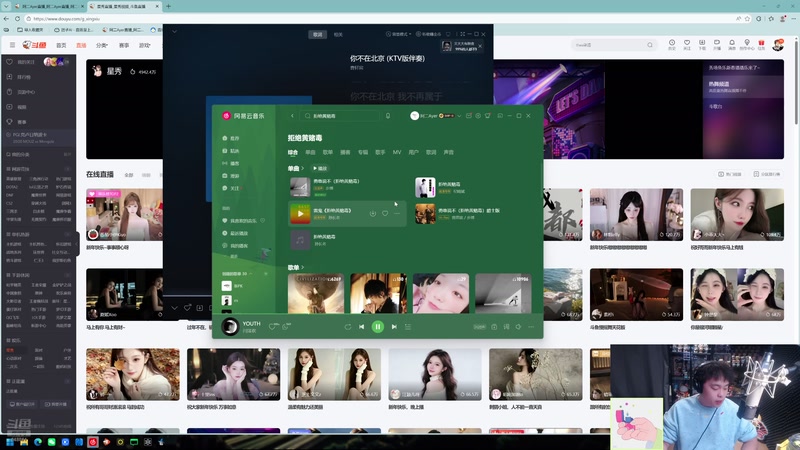The image size is (800, 450).
Task: Open the first song result with gray cover
Action: coord(300,187)
